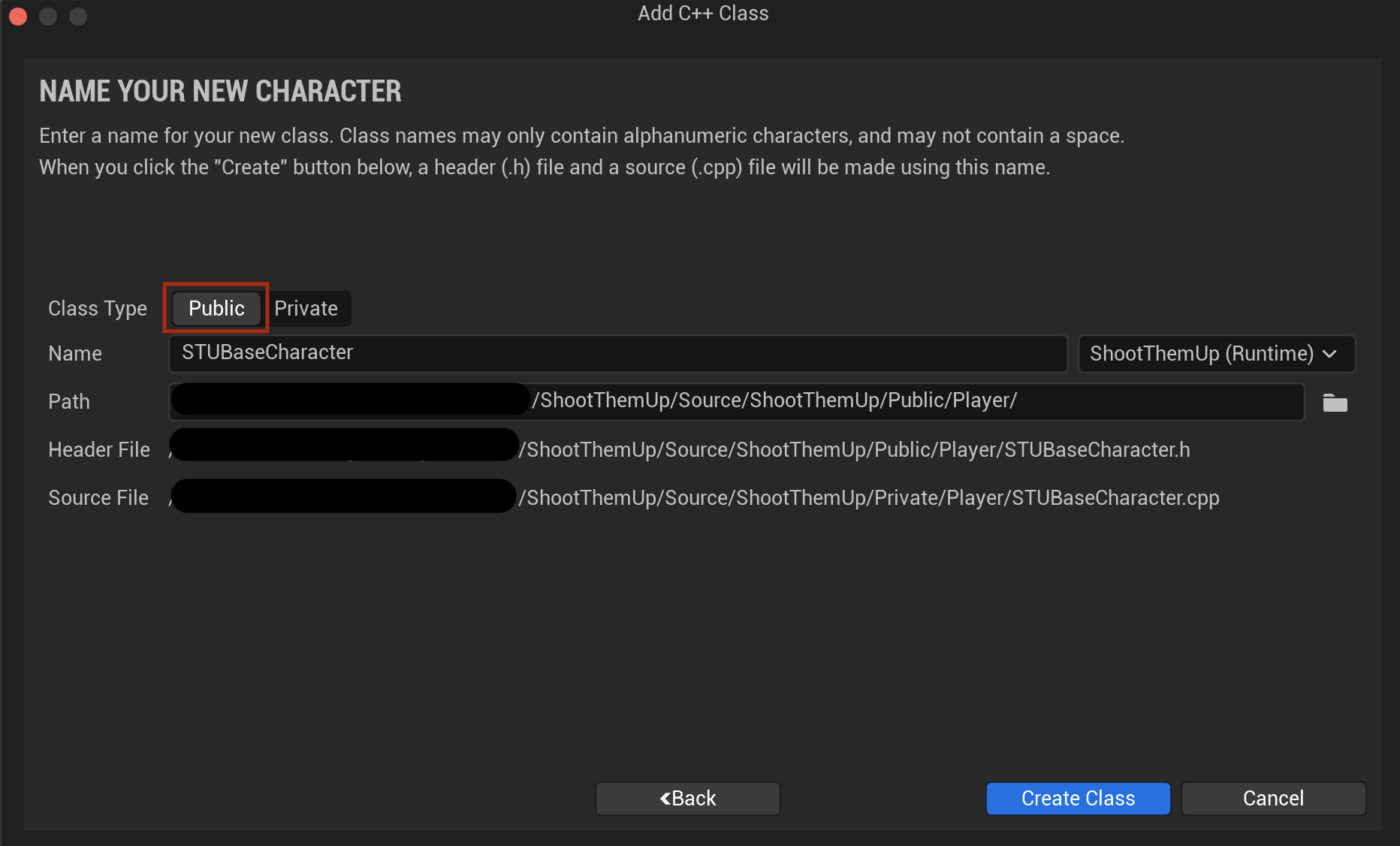The width and height of the screenshot is (1400, 846).
Task: Dismiss the dialog with Cancel
Action: tap(1273, 798)
